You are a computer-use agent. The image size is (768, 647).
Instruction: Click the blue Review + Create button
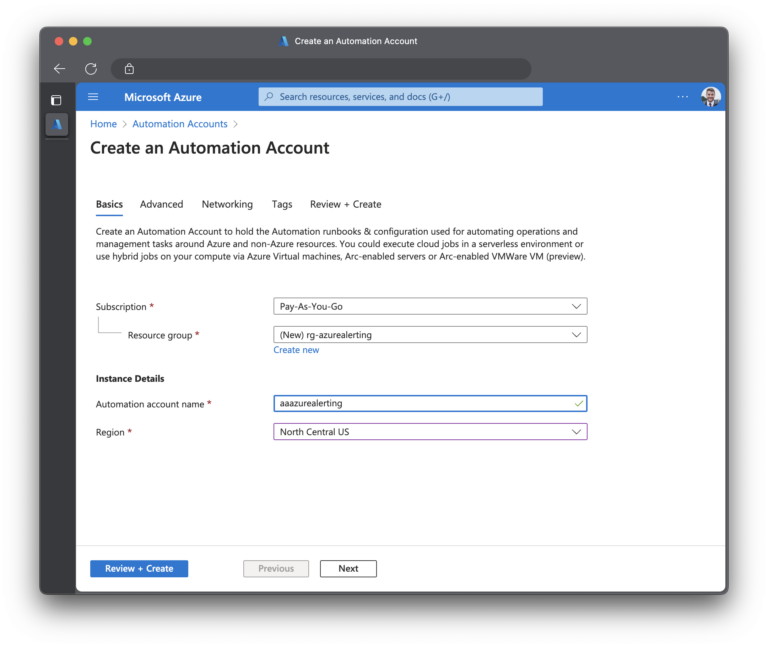tap(139, 569)
